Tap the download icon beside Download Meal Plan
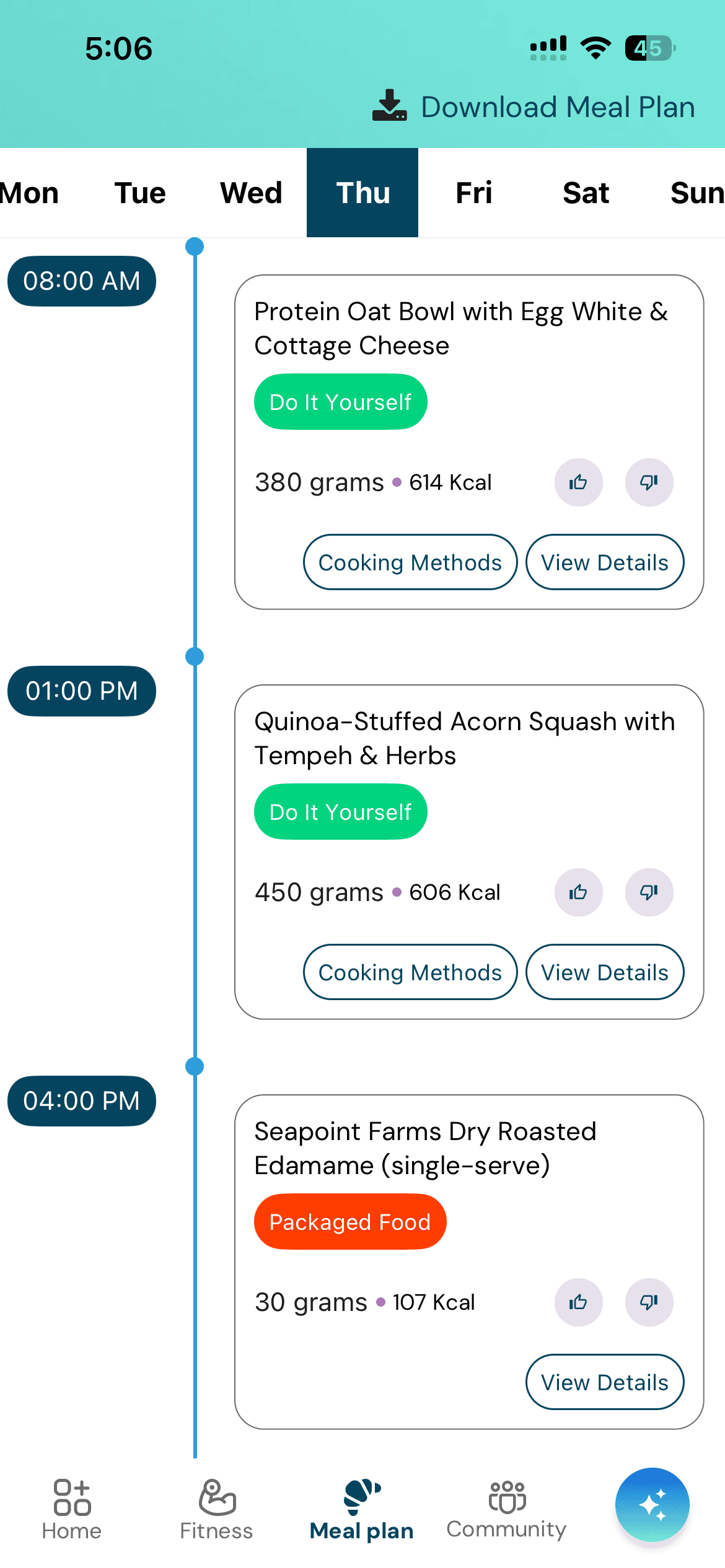The height and width of the screenshot is (1568, 725). pyautogui.click(x=389, y=106)
